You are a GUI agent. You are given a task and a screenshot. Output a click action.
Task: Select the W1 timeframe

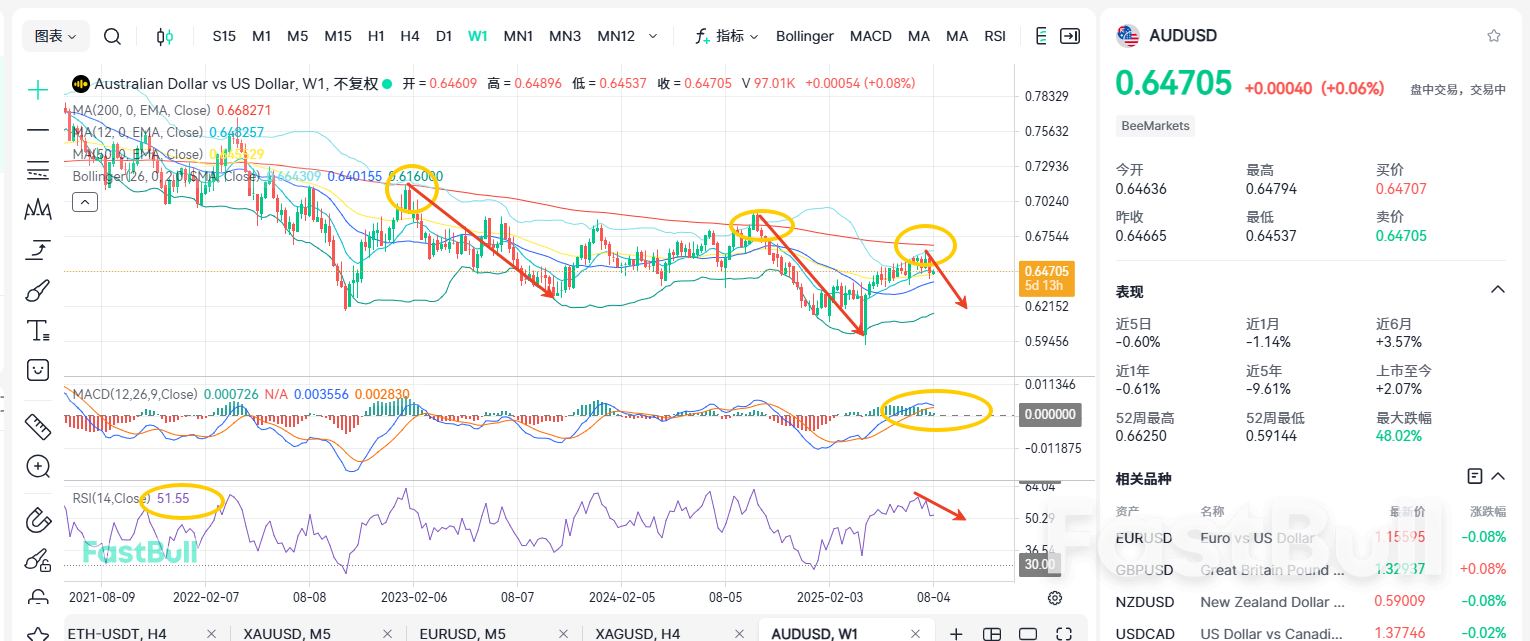coord(477,36)
